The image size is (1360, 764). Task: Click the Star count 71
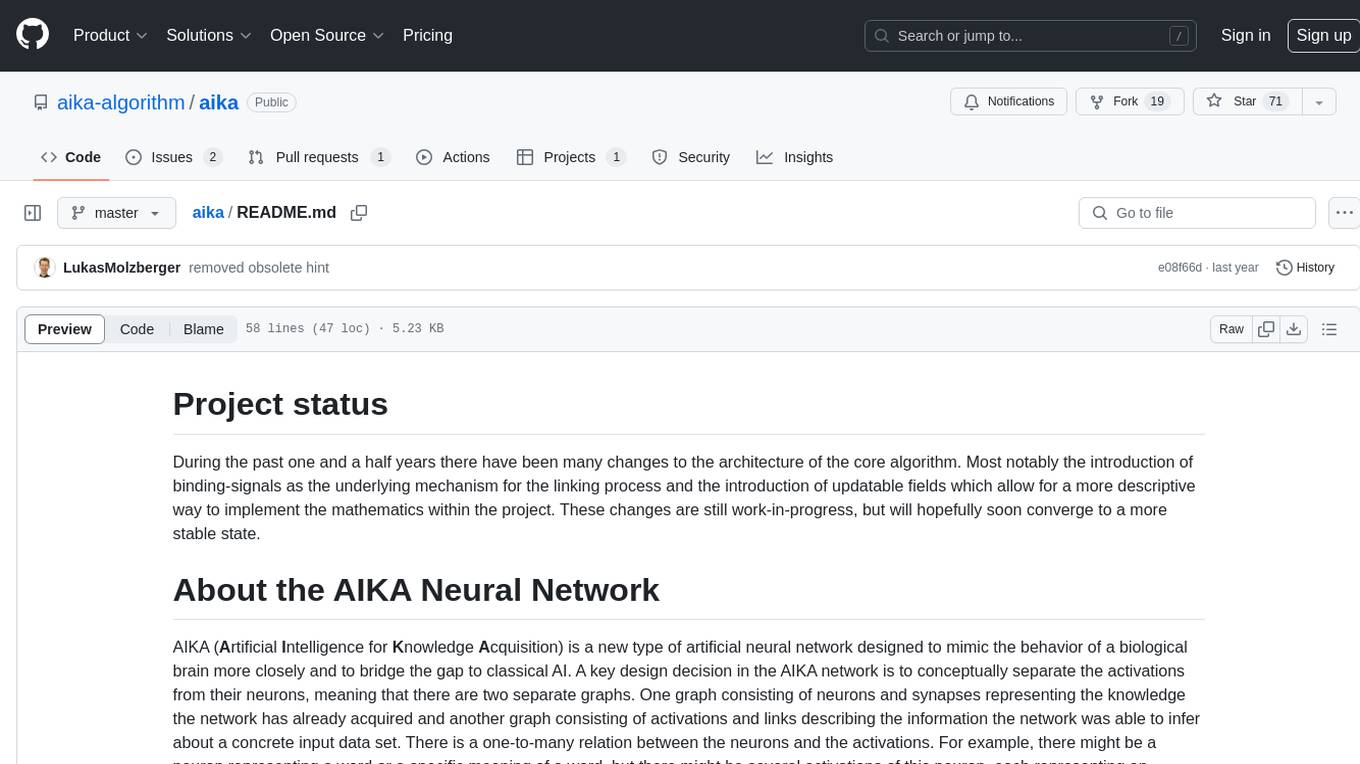[1275, 102]
